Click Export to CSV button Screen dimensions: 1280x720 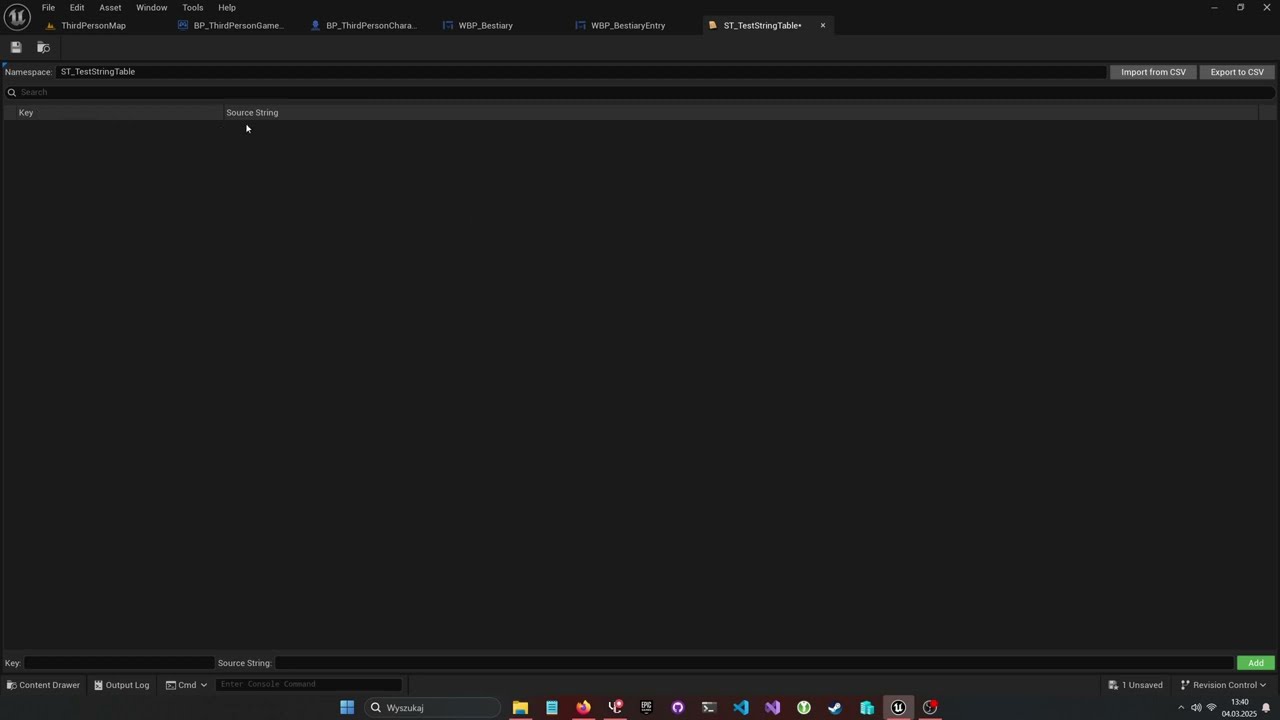1237,72
